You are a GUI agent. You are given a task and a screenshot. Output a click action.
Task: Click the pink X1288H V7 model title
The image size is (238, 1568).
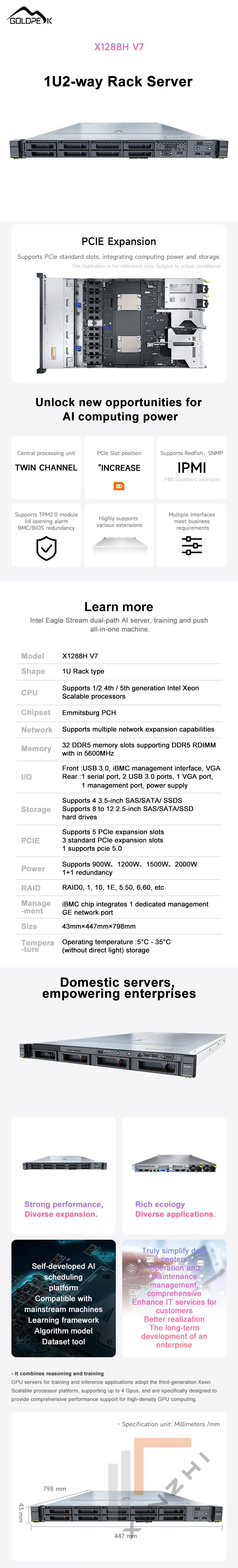coord(119,47)
